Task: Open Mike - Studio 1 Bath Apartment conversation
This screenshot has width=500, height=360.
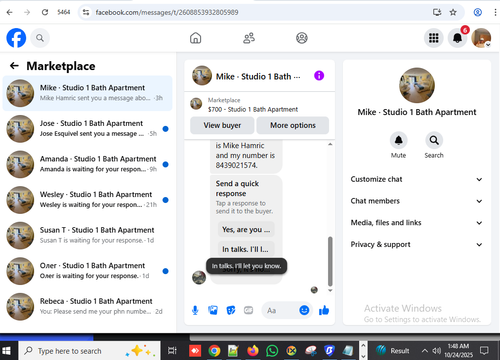Action: [87, 93]
